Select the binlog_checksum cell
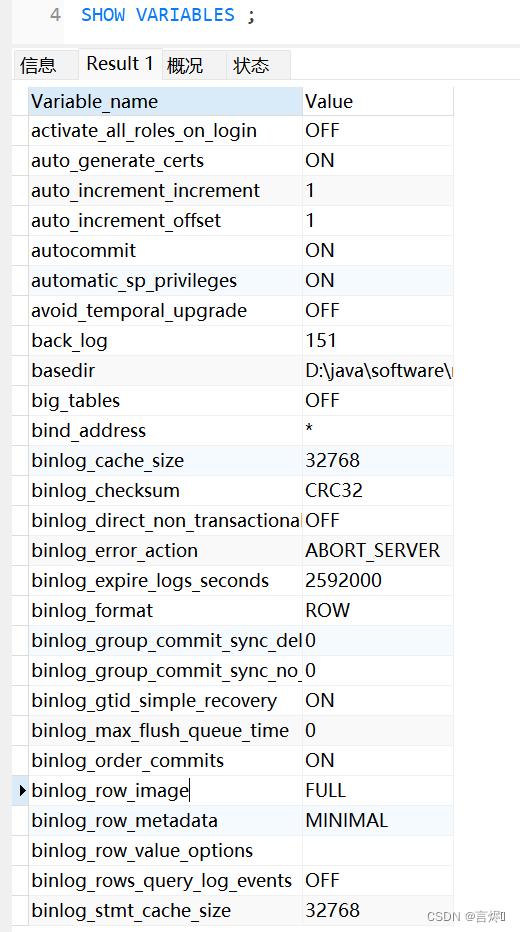520x932 pixels. [x=165, y=491]
